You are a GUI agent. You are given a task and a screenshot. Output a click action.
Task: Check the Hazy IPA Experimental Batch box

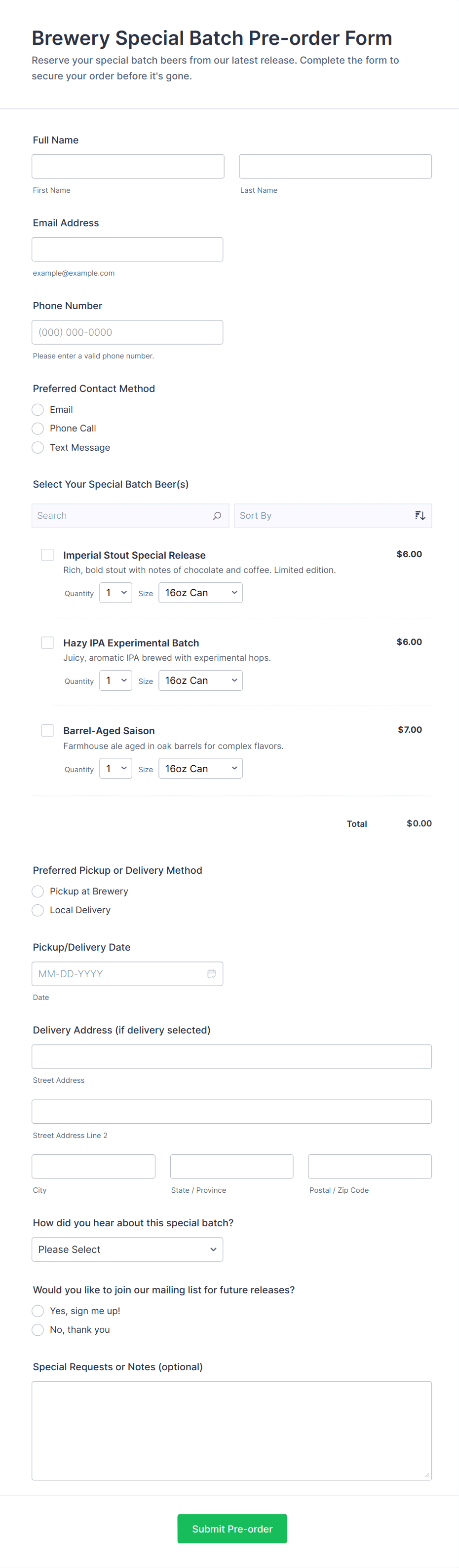47,643
